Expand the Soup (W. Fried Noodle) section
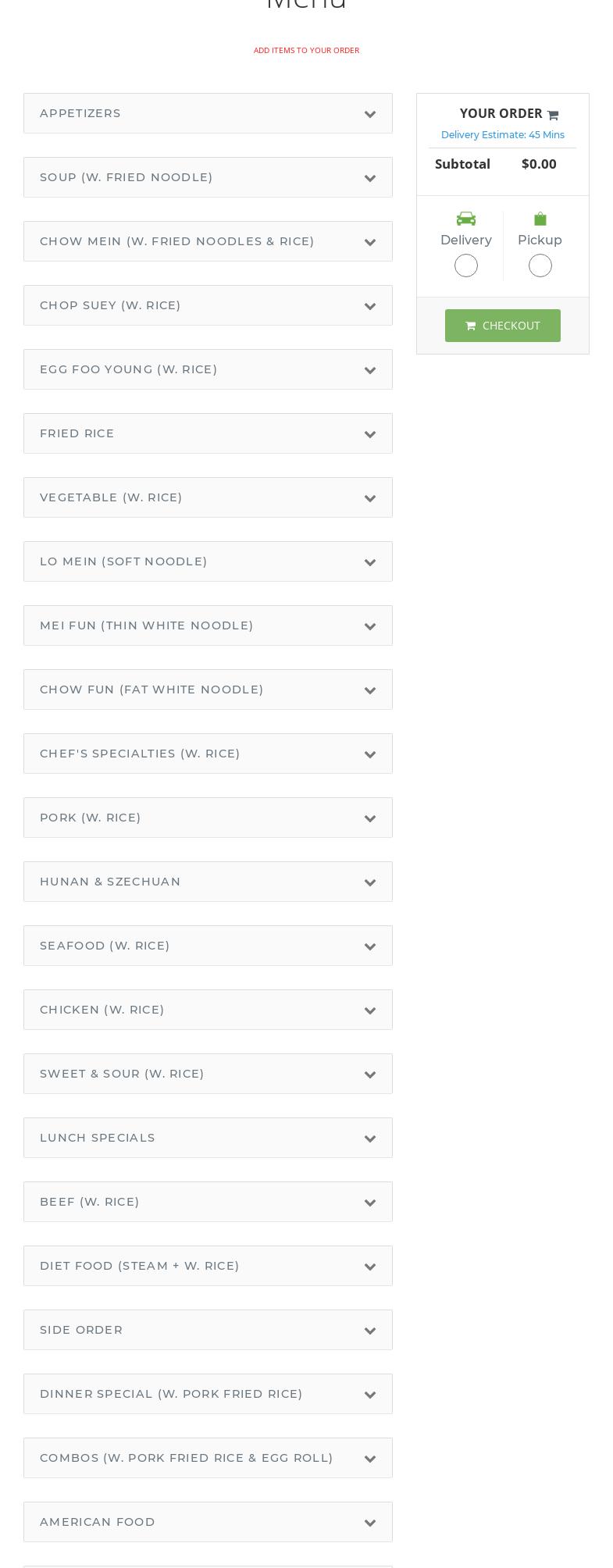The height and width of the screenshot is (1568, 613). [x=208, y=177]
